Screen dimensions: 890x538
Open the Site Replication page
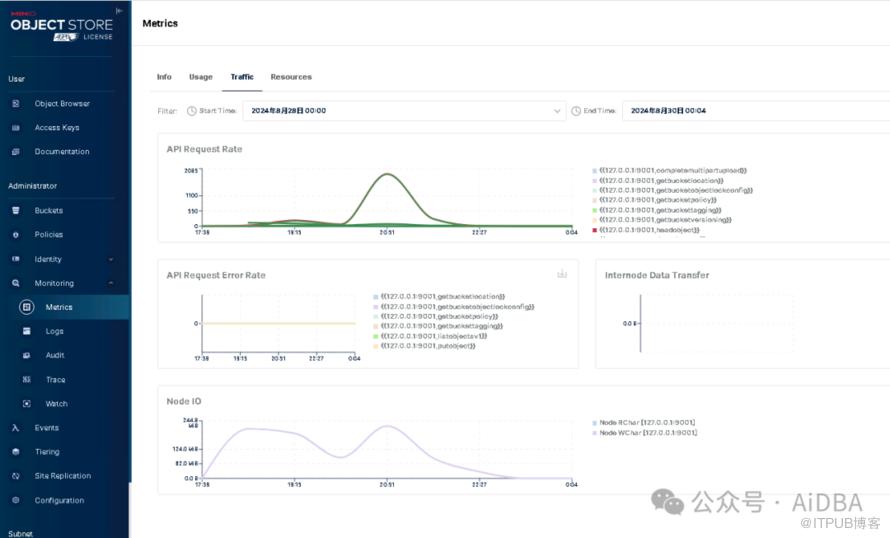coord(62,476)
